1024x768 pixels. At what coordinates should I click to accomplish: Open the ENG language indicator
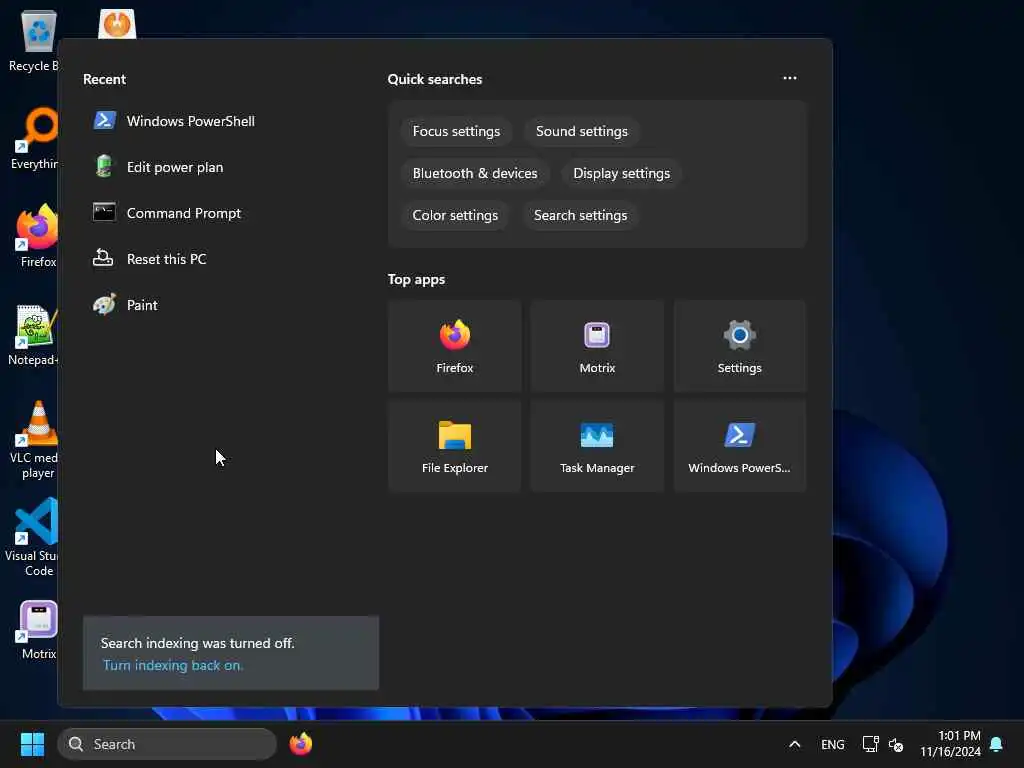click(x=833, y=744)
